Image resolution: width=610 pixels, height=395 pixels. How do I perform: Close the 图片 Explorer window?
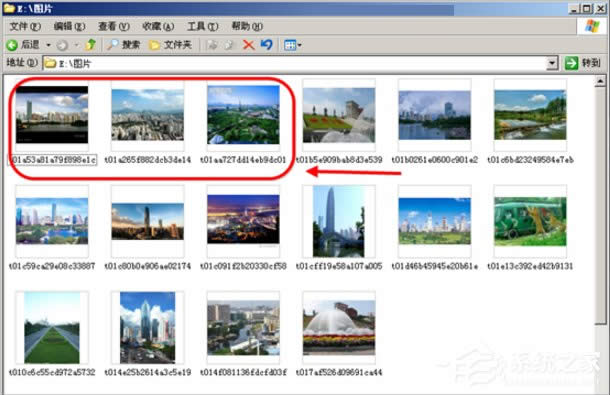point(600,9)
